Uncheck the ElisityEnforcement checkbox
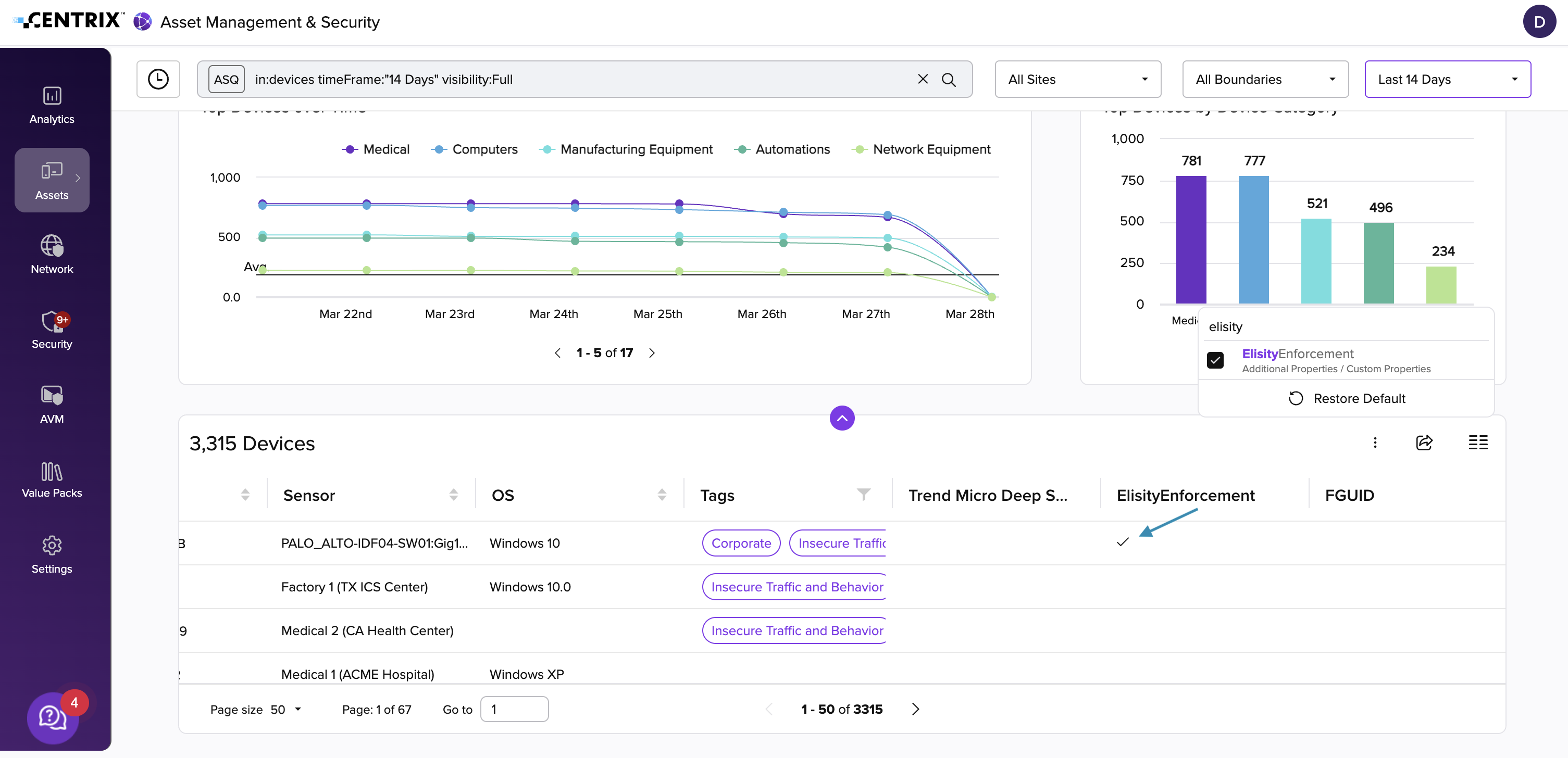 pyautogui.click(x=1215, y=360)
